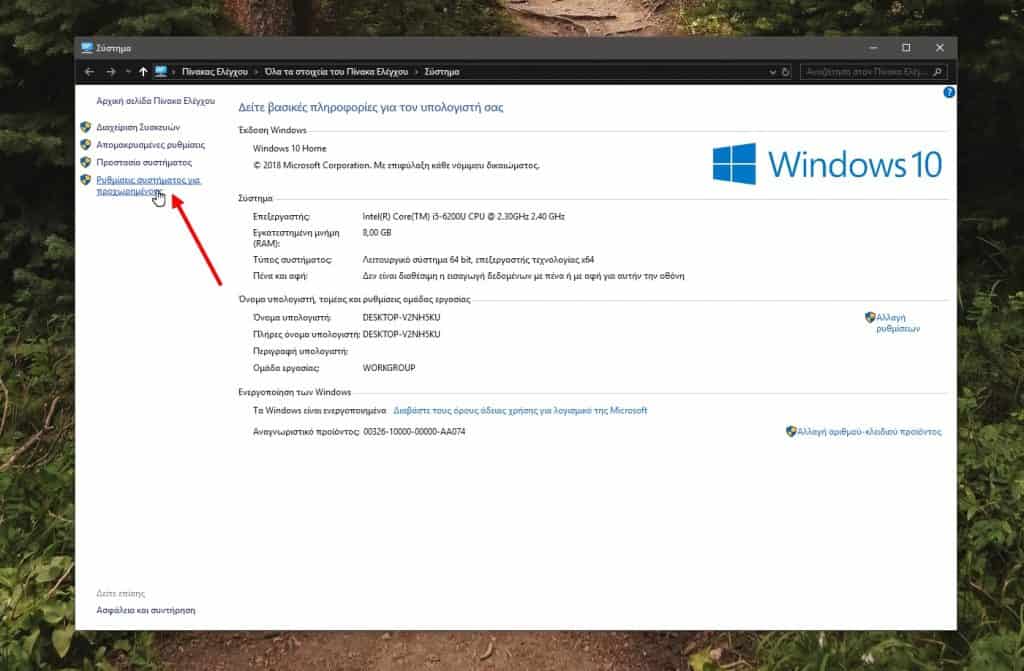This screenshot has height=671, width=1024.
Task: Open Αρχική σελίδα Πίνακα Ελέγχου link
Action: tap(155, 101)
